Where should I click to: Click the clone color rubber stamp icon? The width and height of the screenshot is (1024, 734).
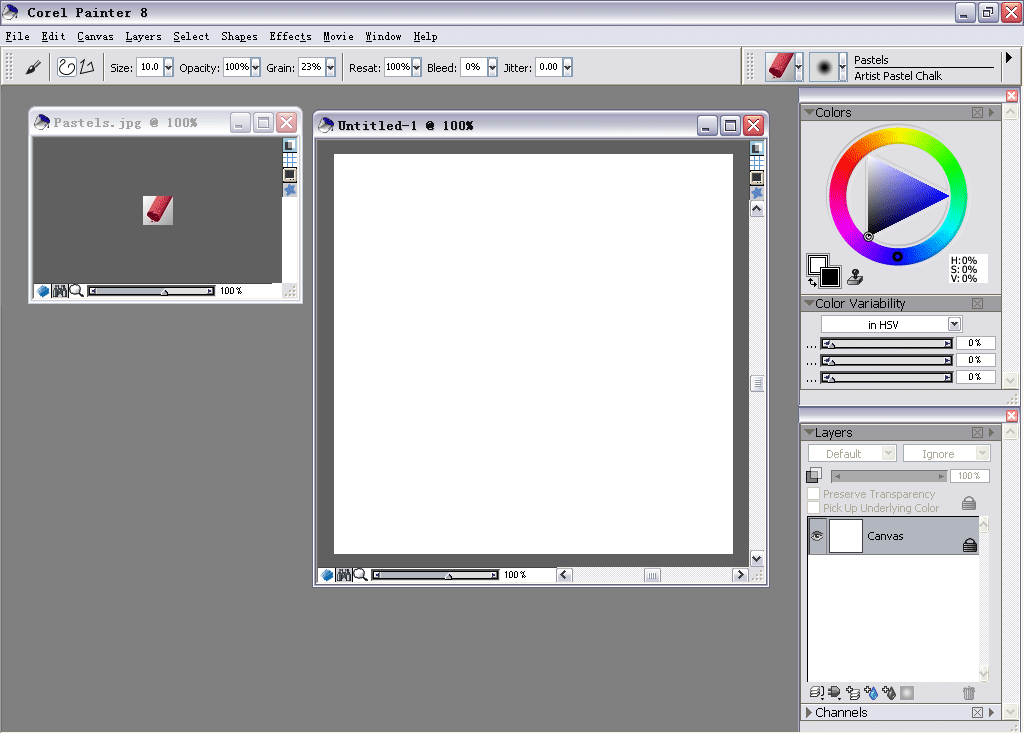[x=855, y=278]
